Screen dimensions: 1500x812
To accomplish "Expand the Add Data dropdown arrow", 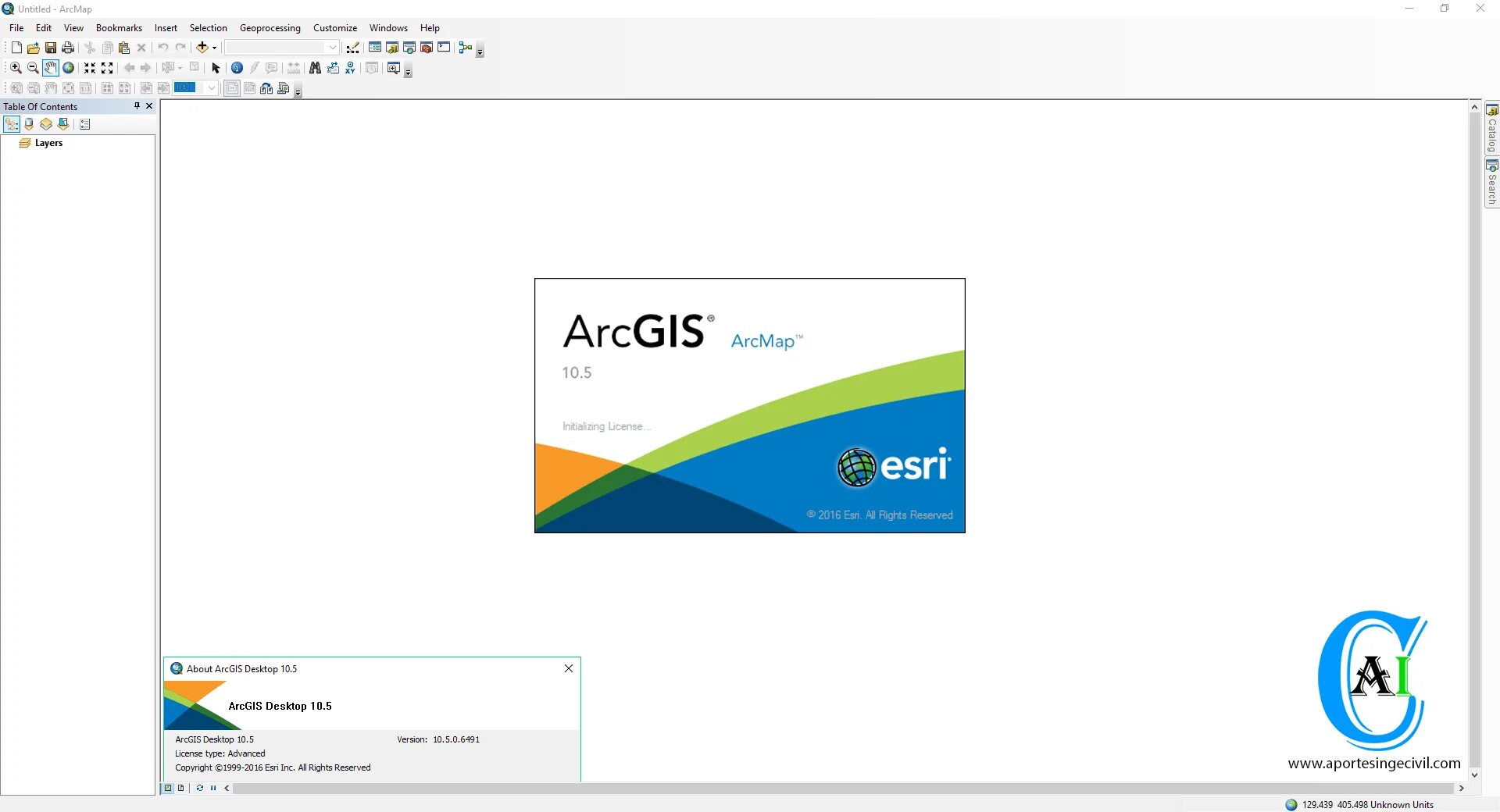I will point(214,48).
